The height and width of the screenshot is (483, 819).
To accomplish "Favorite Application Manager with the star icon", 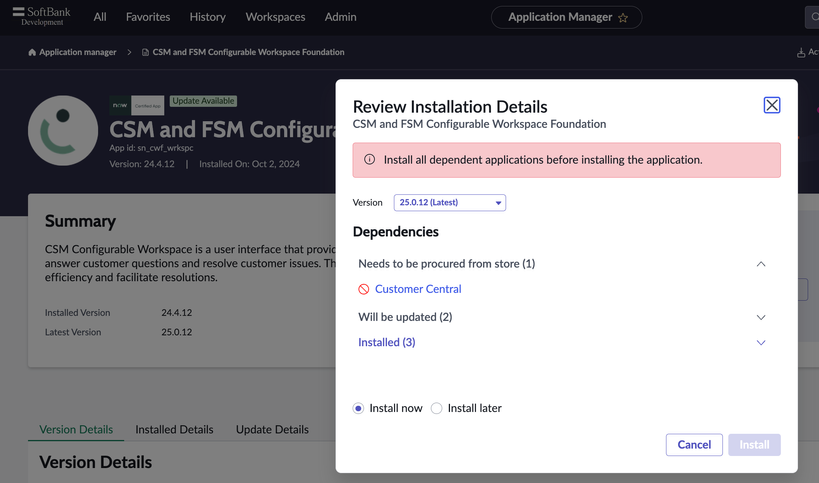I will pos(623,18).
